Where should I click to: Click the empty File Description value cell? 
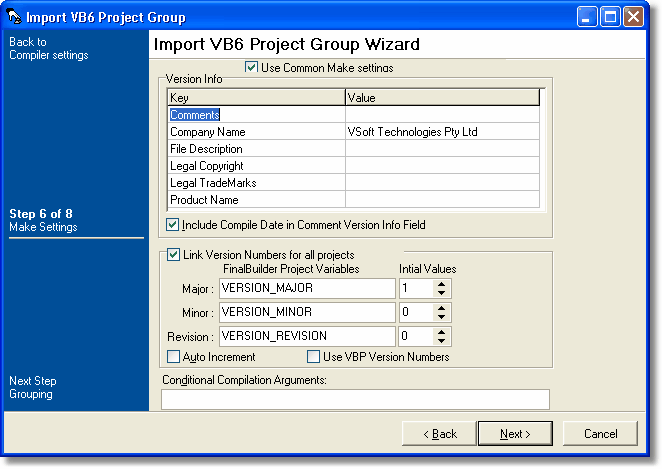pos(442,149)
